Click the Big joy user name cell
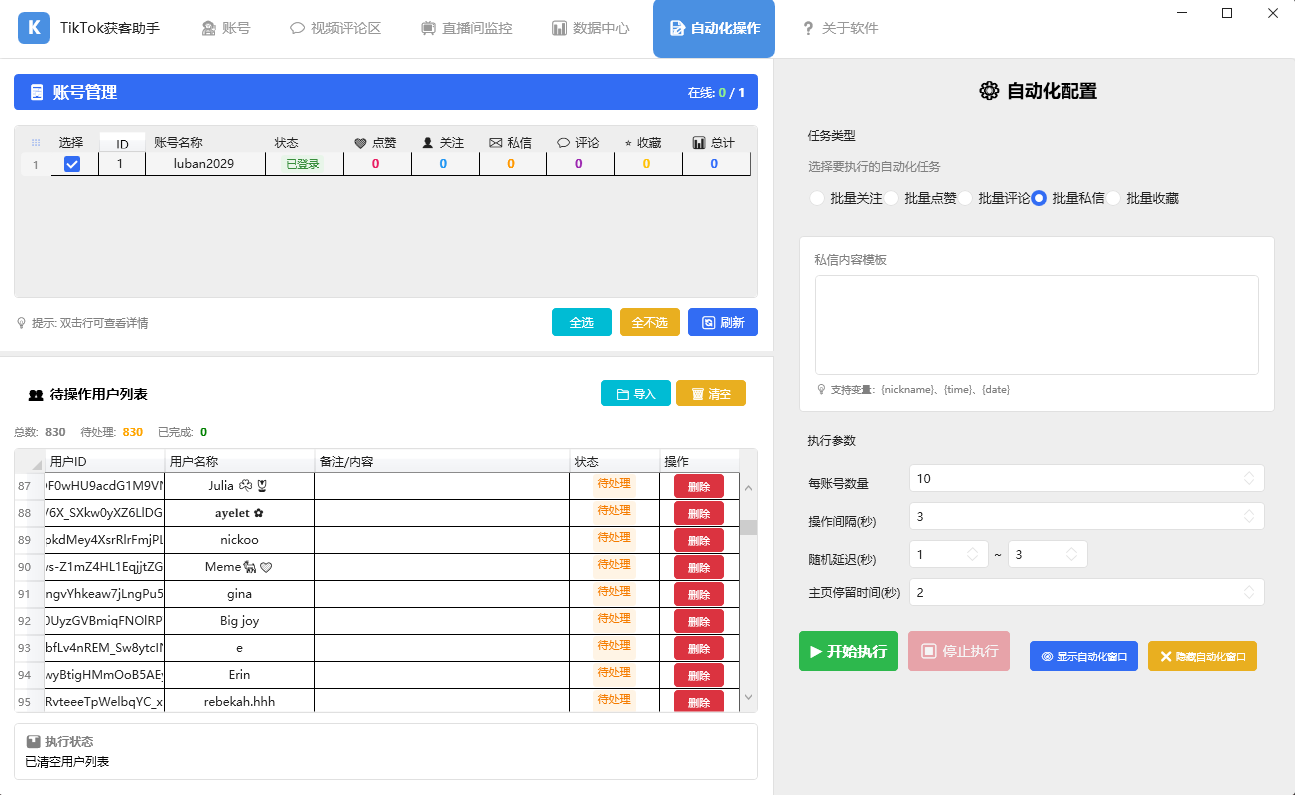Screen dimensions: 1295x795 pyautogui.click(x=239, y=620)
